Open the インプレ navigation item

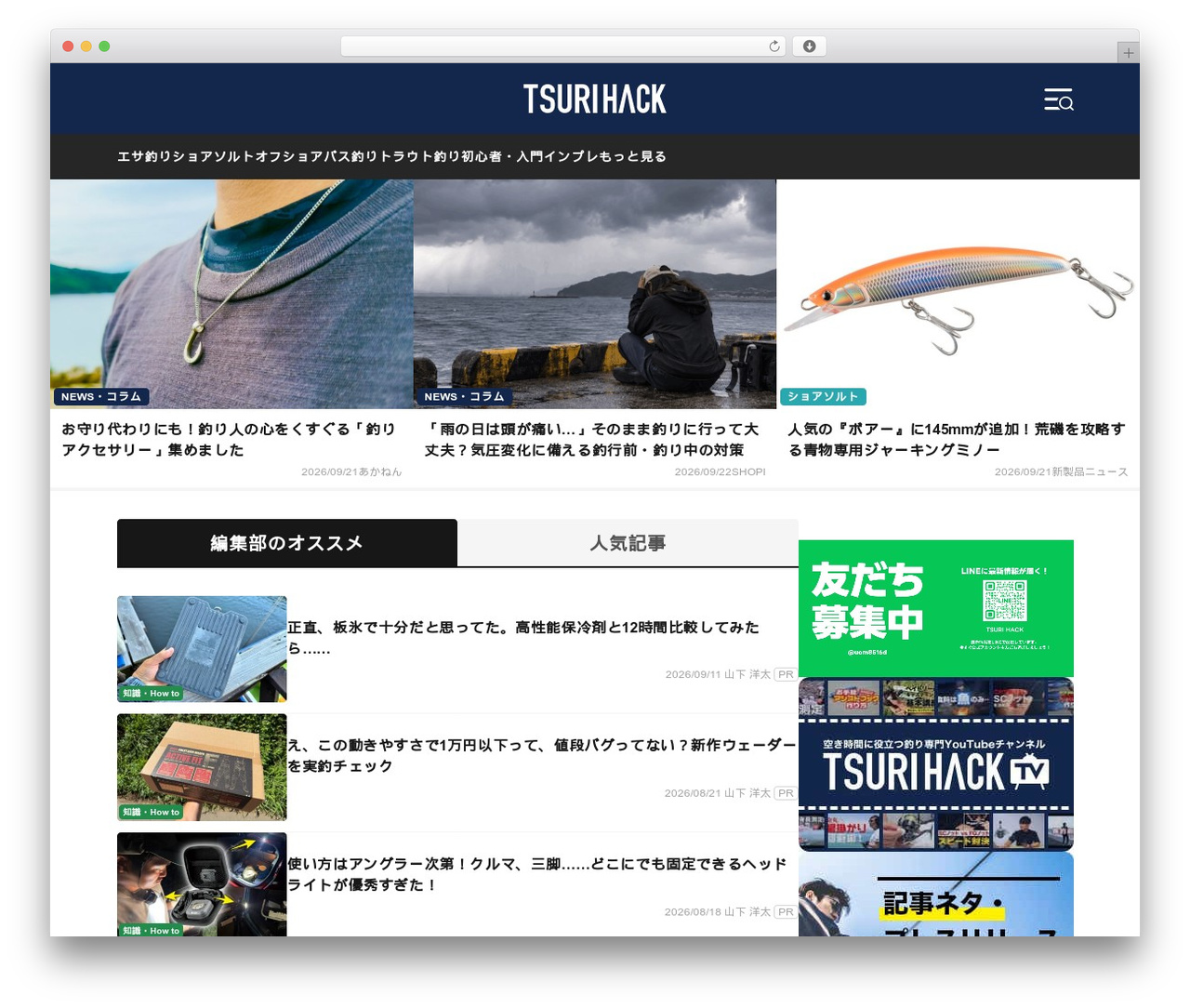click(571, 156)
